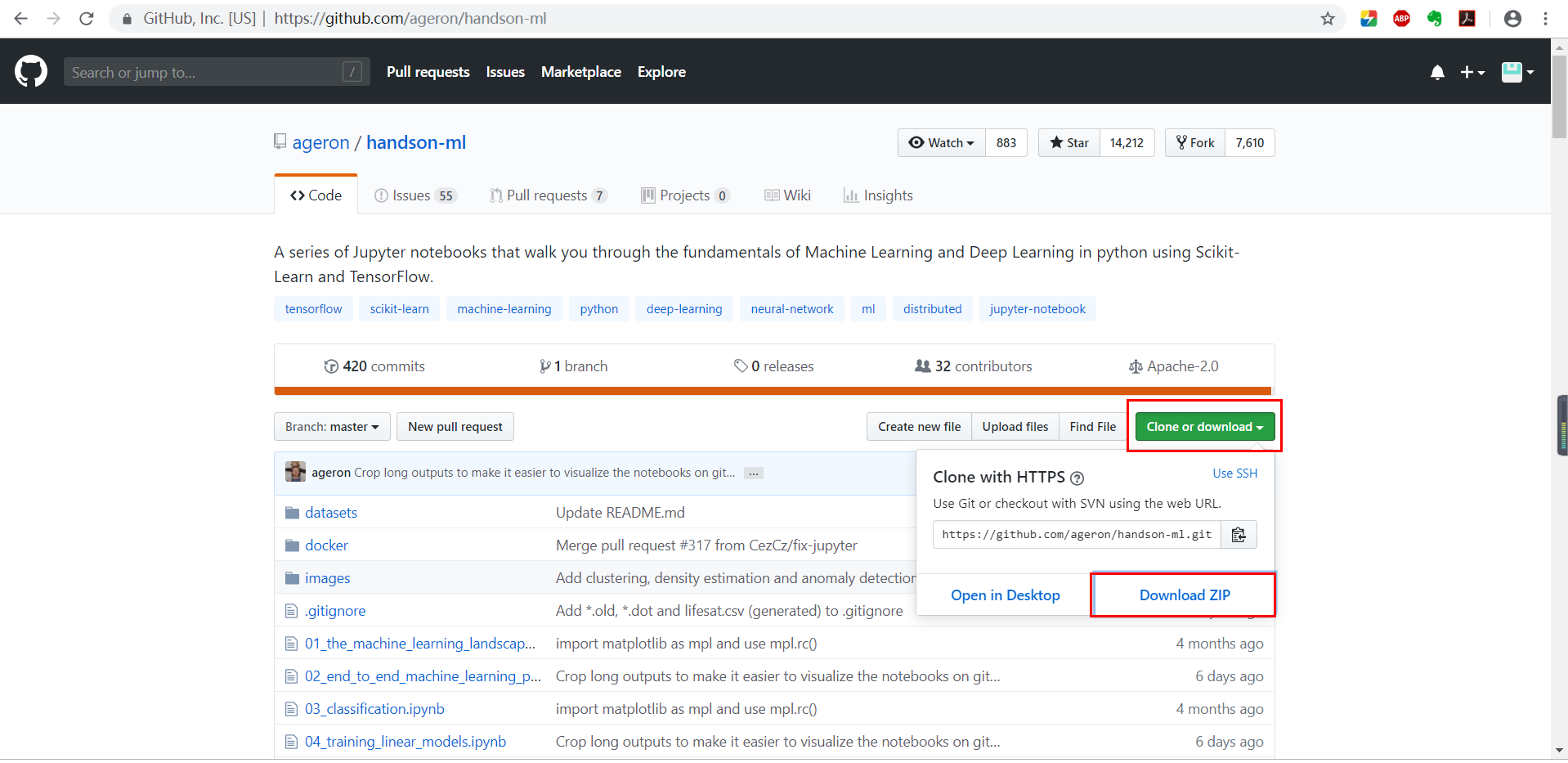
Task: Open the docker folder
Action: click(x=326, y=545)
